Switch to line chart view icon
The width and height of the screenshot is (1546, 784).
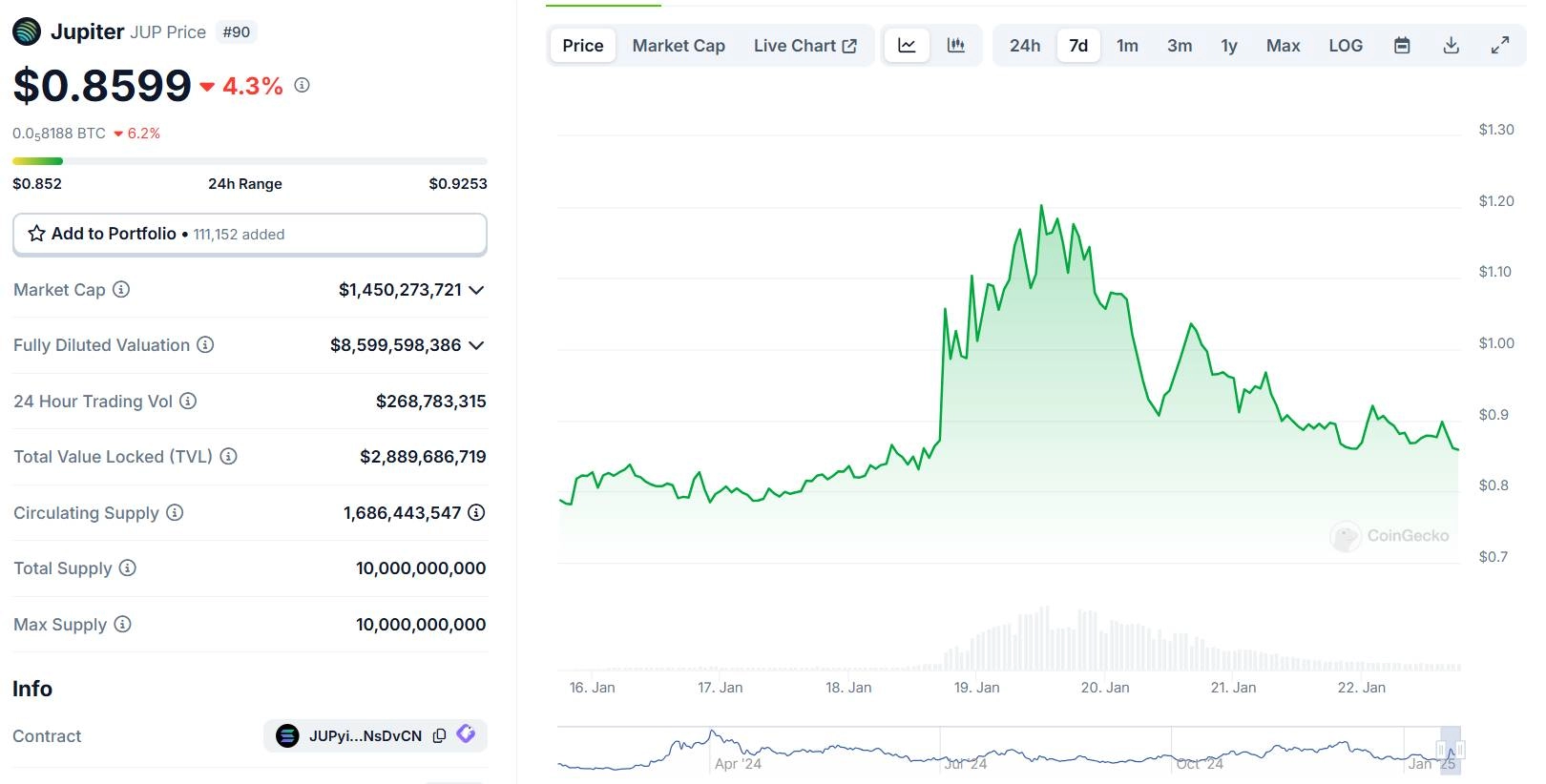pos(907,46)
